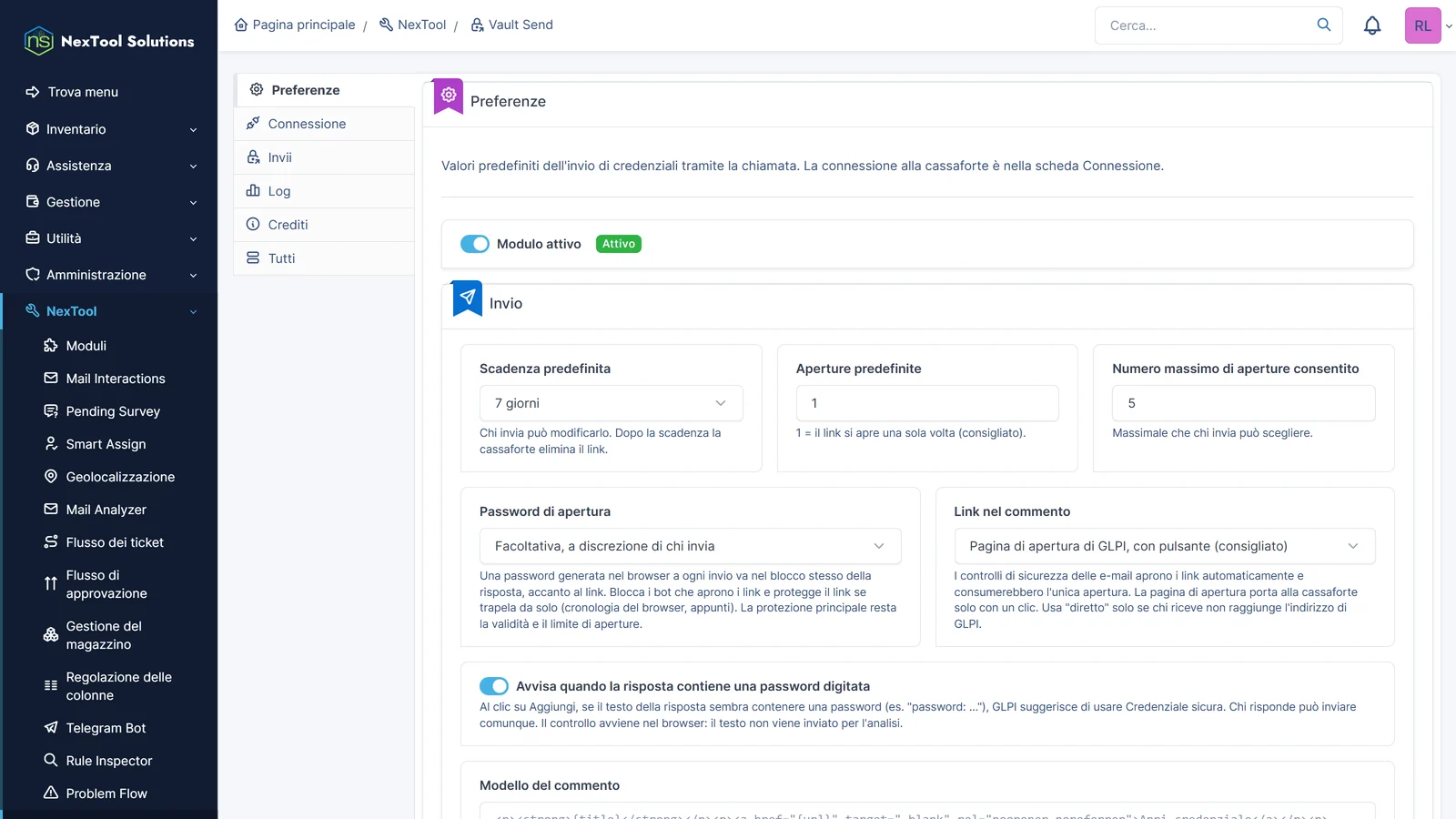Switch to the Tutti tab
Image resolution: width=1456 pixels, height=819 pixels.
pyautogui.click(x=324, y=258)
